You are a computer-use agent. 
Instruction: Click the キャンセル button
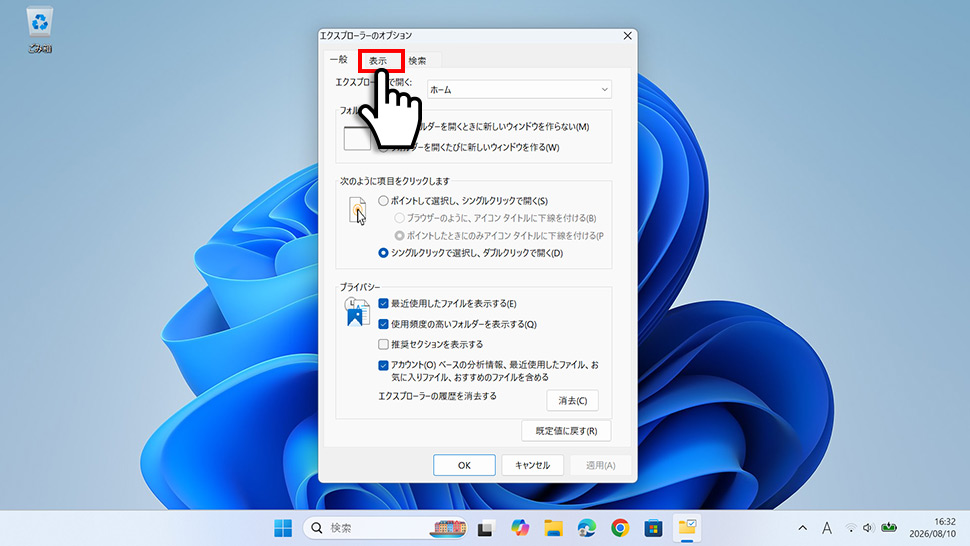(x=532, y=465)
